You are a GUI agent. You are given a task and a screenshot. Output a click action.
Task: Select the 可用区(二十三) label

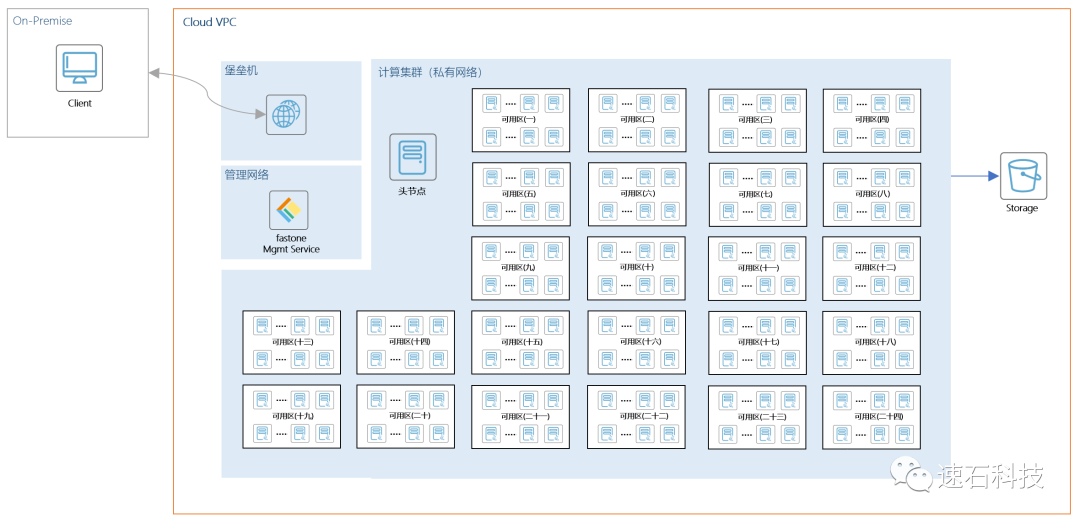coord(762,417)
